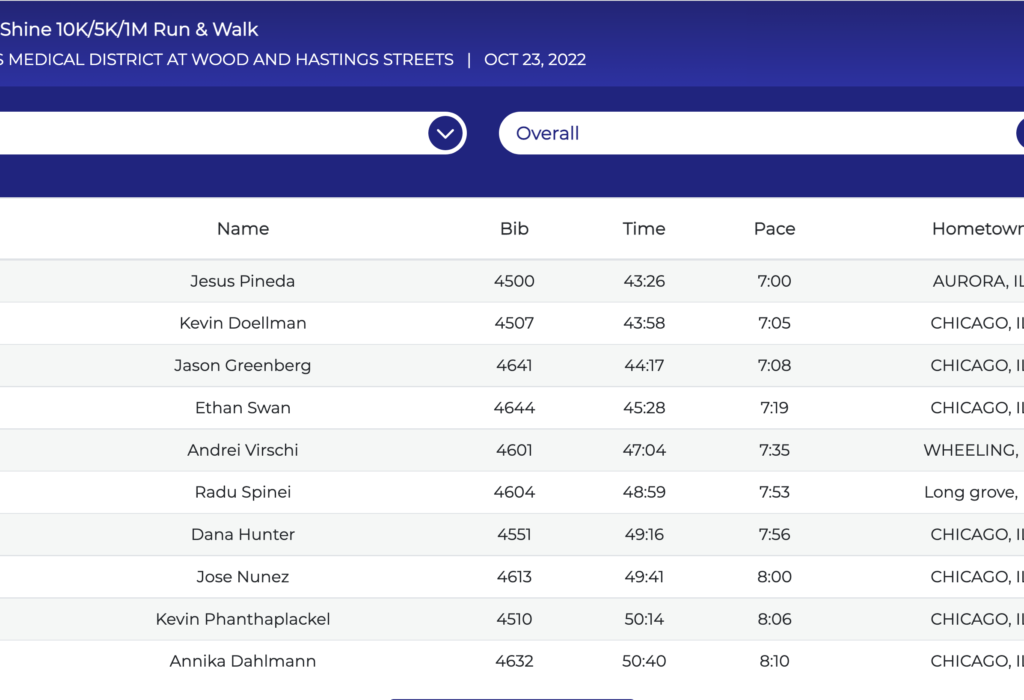Select Radu Spinei in the results
Image resolution: width=1024 pixels, height=700 pixels.
pos(243,492)
